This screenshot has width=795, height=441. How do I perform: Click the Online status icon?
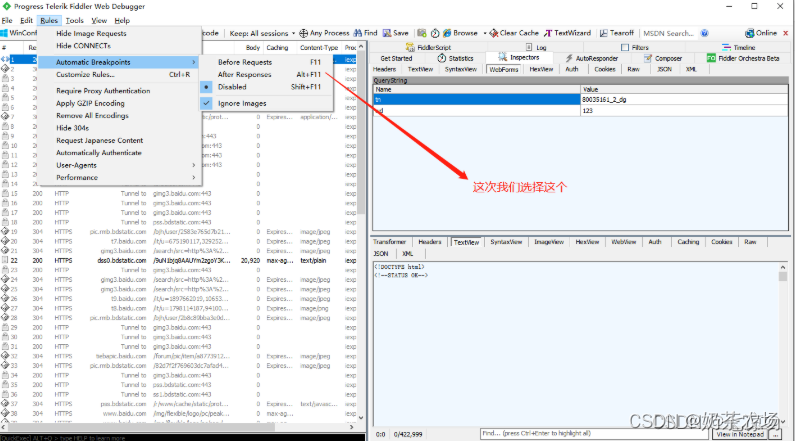[x=749, y=33]
